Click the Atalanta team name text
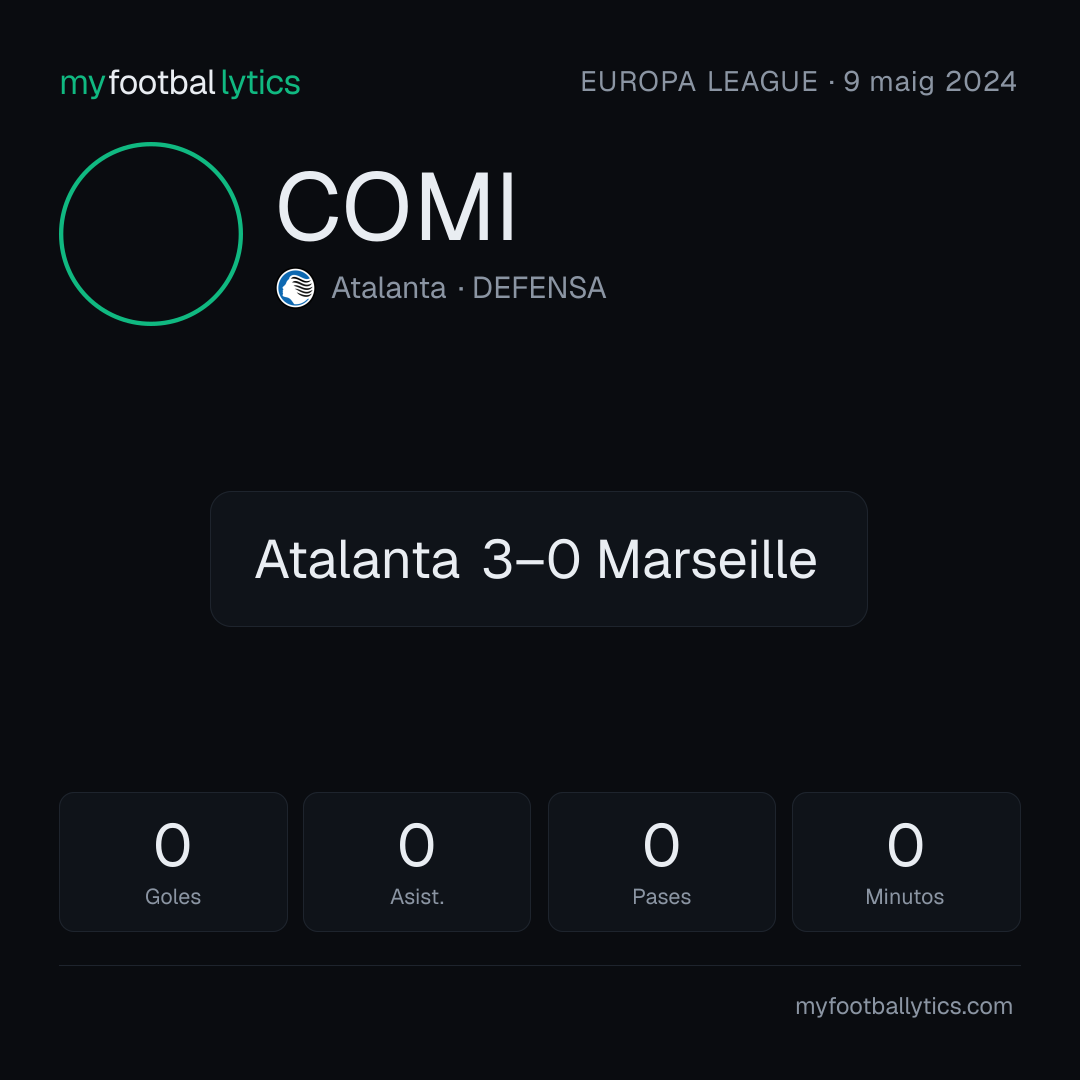The image size is (1080, 1080). pyautogui.click(x=388, y=288)
